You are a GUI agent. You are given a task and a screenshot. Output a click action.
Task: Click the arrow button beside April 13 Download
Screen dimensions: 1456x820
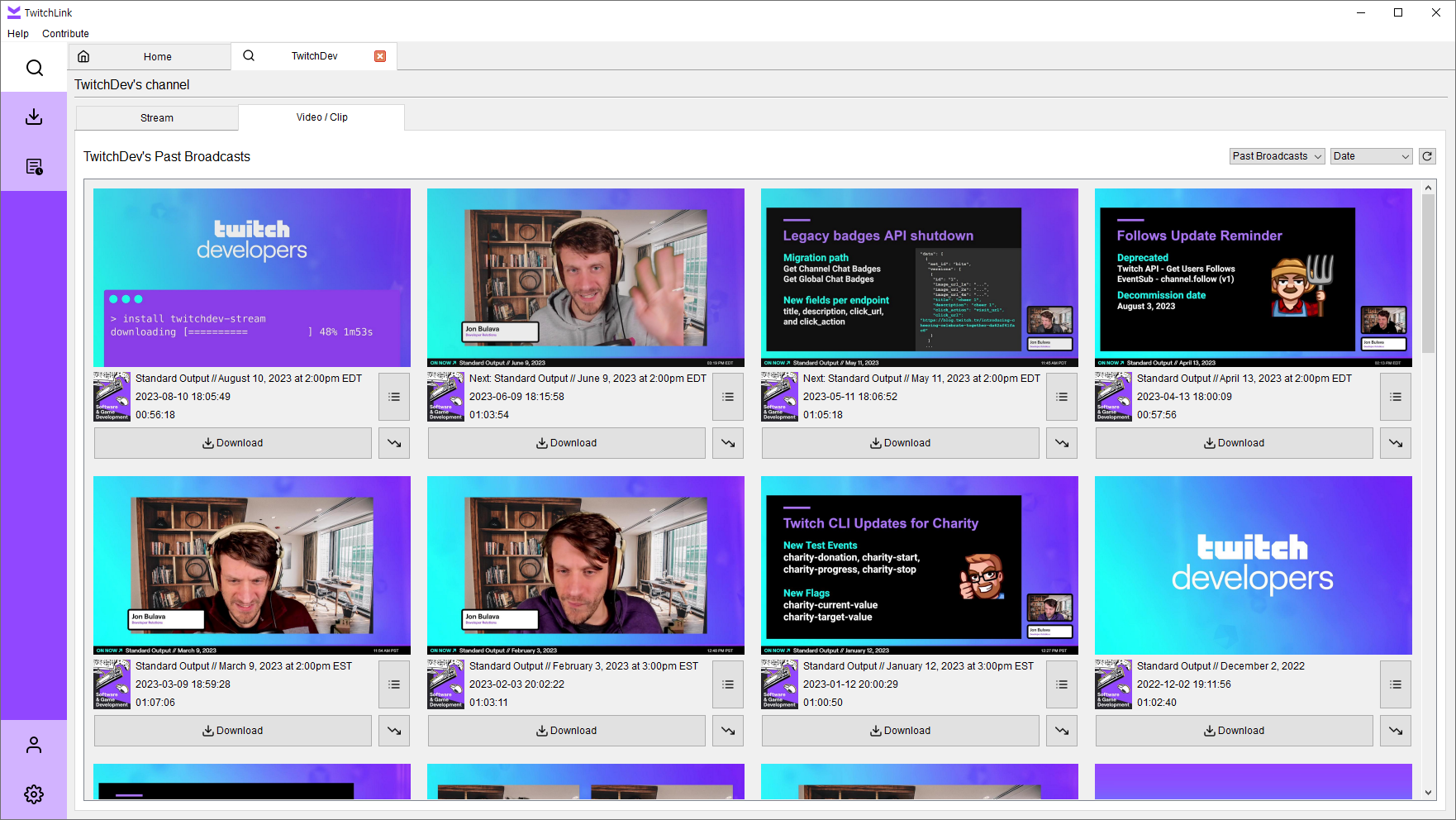tap(1396, 443)
